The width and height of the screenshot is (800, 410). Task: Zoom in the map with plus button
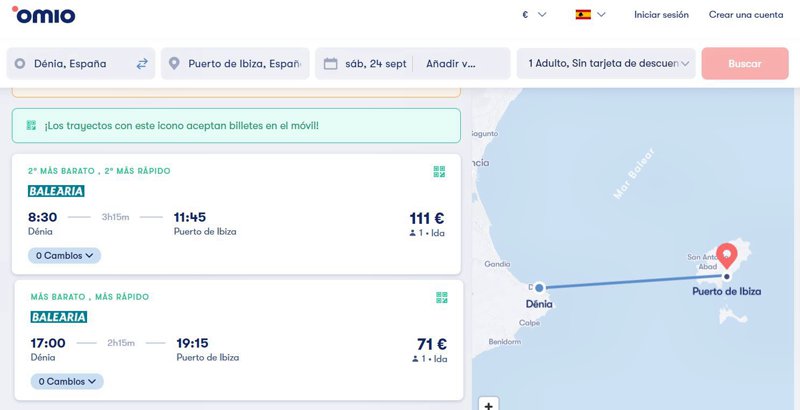coord(488,404)
